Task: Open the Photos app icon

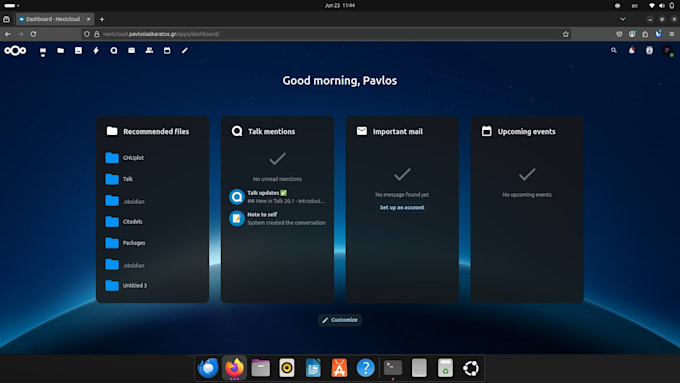Action: pos(78,51)
